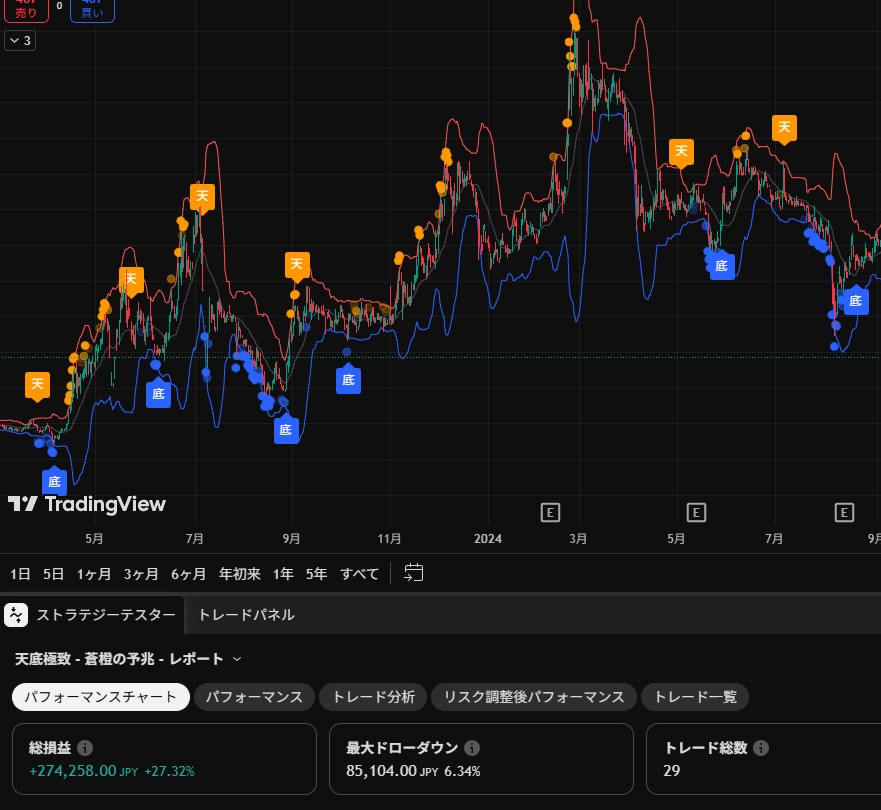
Task: Click the 11月 label on time axis
Action: pyautogui.click(x=389, y=539)
